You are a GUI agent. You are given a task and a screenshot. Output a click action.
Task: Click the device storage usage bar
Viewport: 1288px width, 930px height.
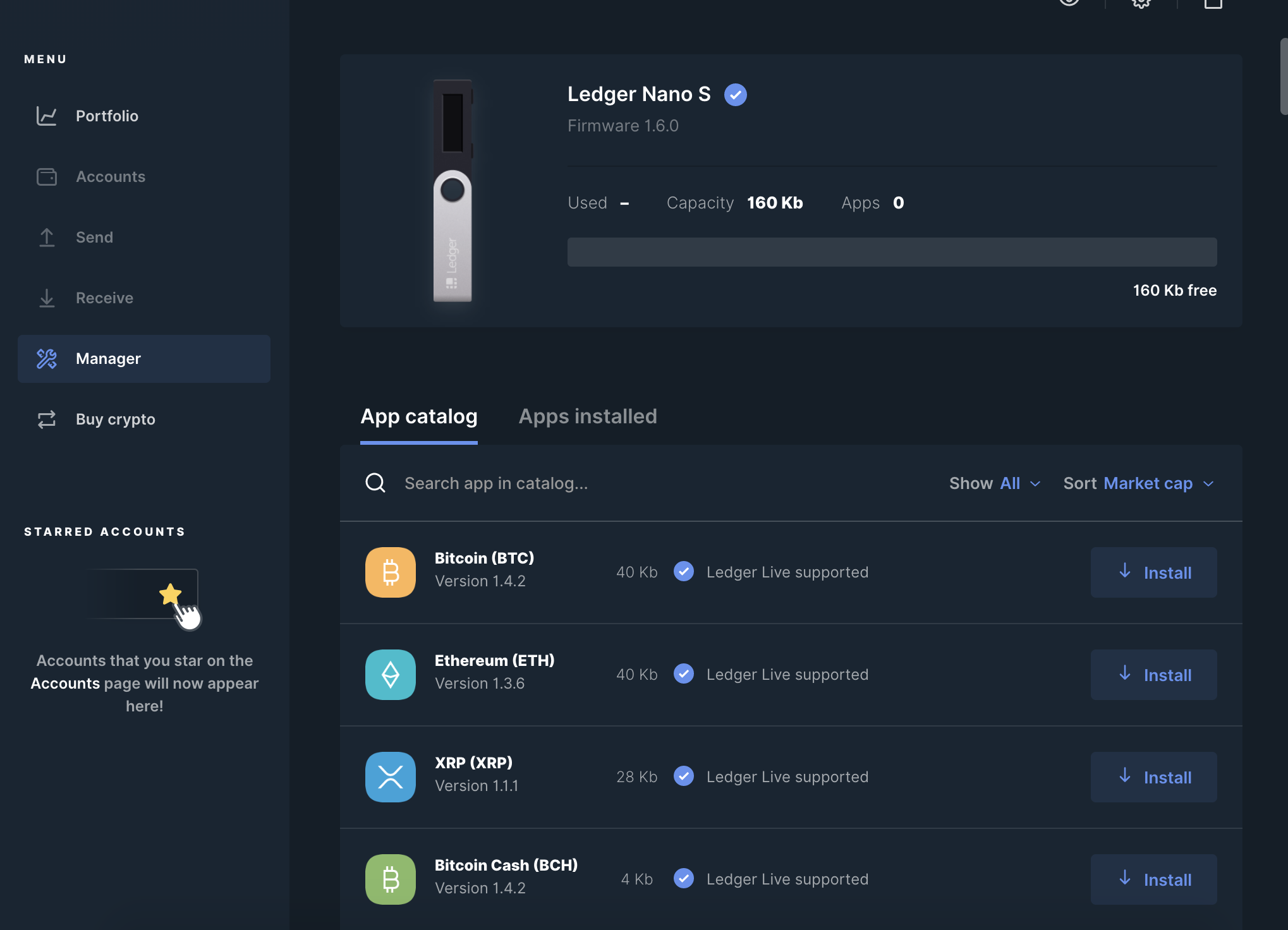click(892, 252)
